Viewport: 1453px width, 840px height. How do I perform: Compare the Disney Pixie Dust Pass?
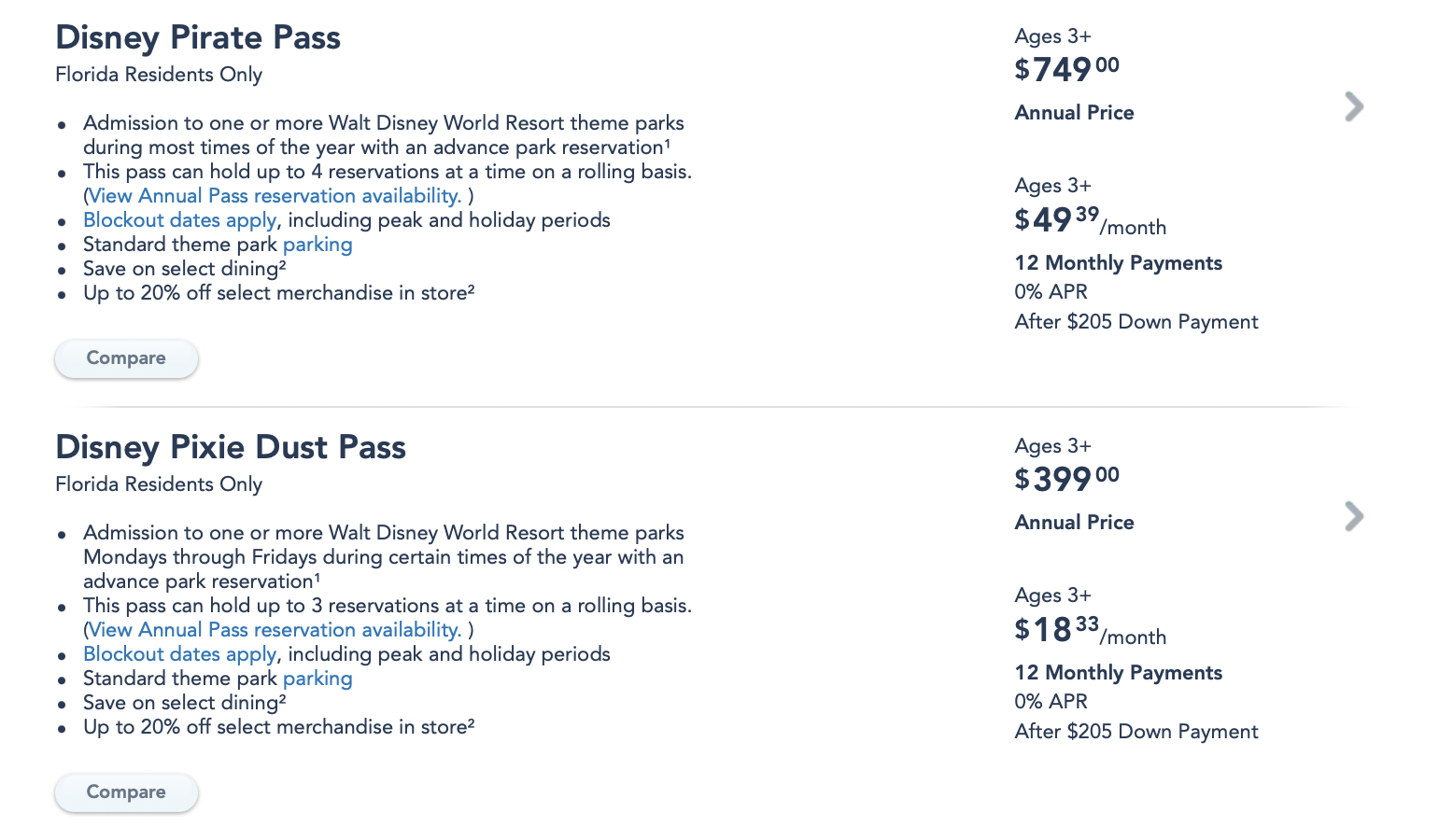coord(126,792)
